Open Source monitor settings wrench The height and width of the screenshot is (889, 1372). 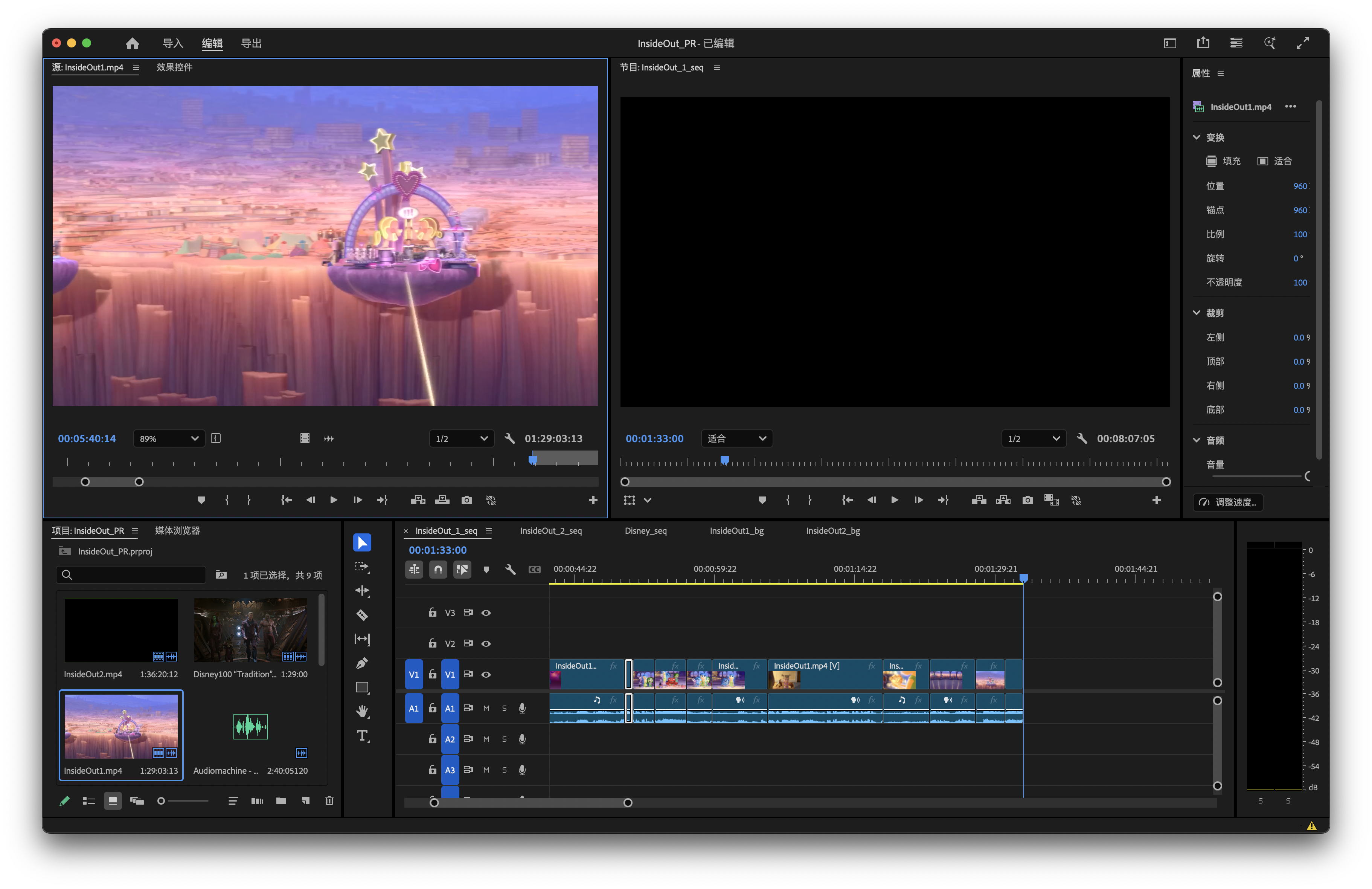tap(509, 438)
